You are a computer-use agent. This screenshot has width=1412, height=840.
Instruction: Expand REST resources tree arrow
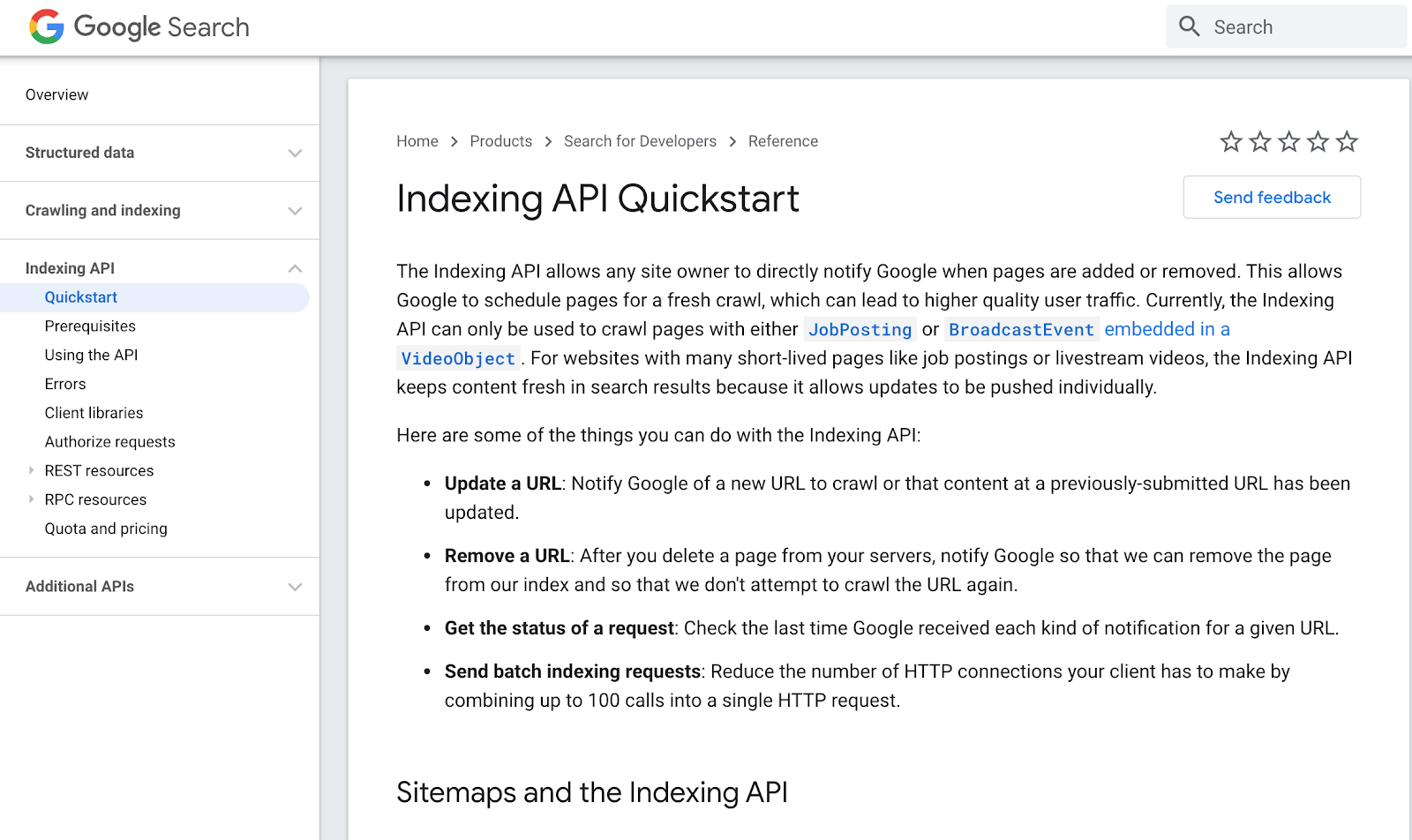click(32, 470)
